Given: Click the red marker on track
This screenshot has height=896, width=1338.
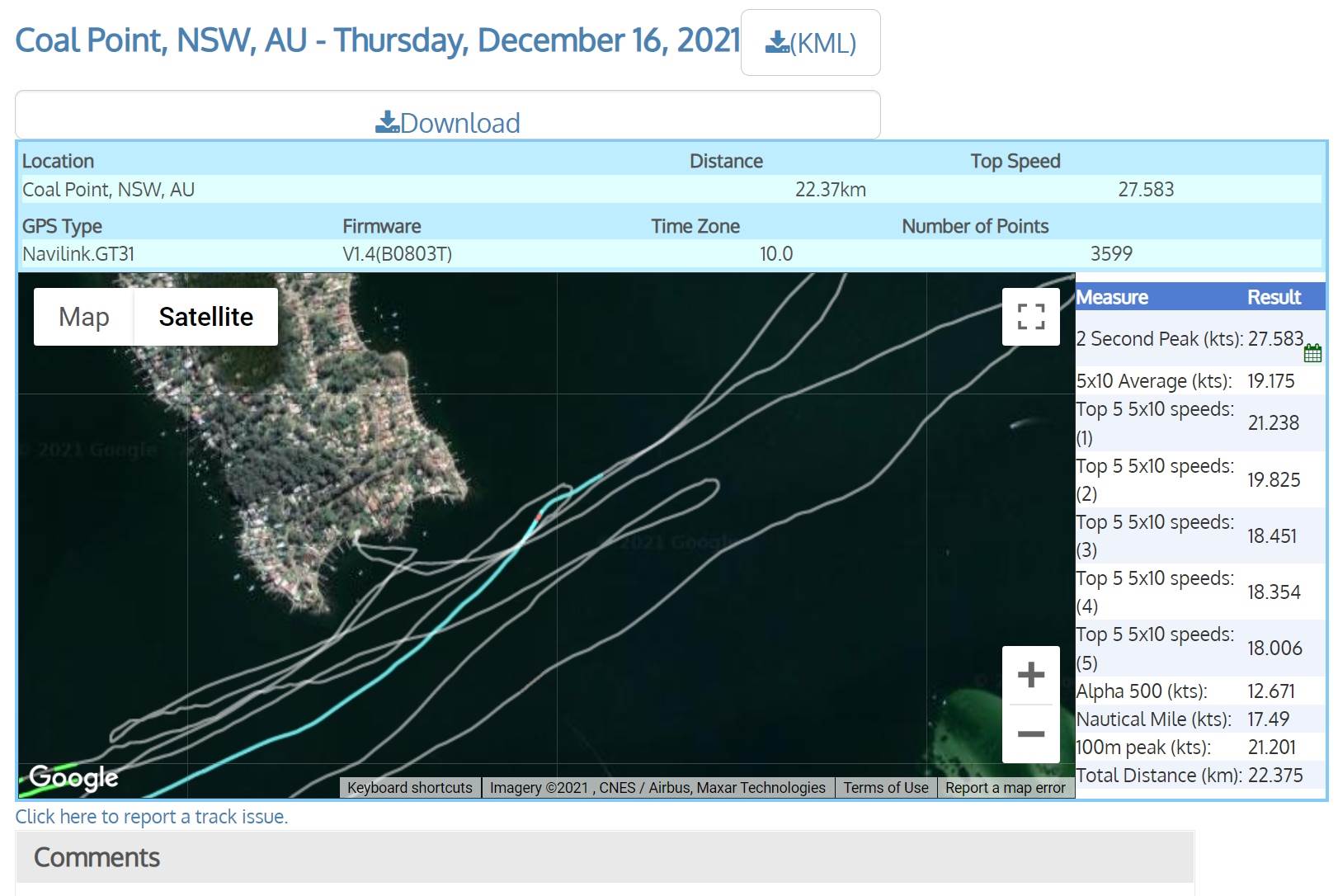Looking at the screenshot, I should (539, 516).
